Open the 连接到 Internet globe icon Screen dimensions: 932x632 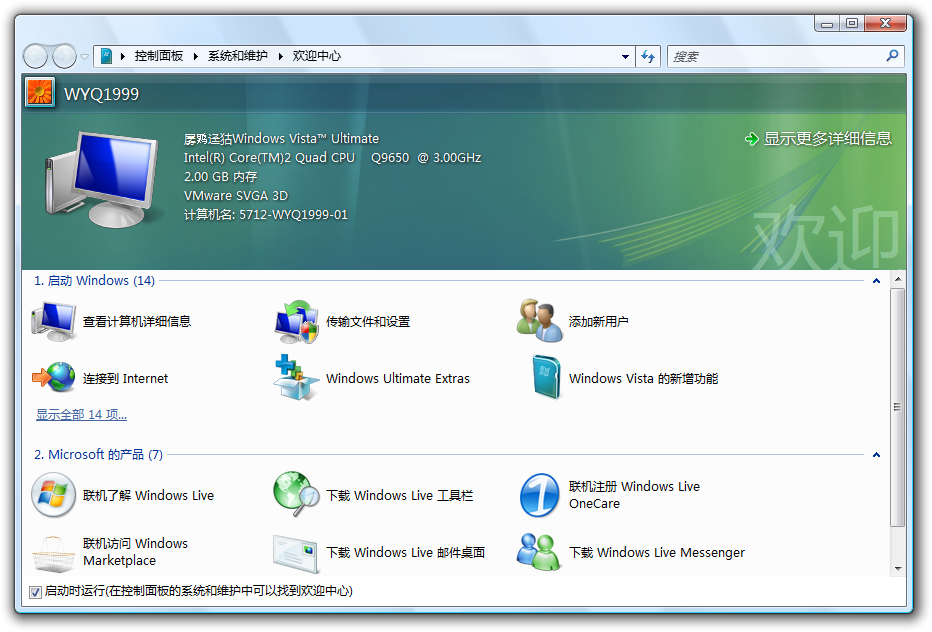point(53,377)
